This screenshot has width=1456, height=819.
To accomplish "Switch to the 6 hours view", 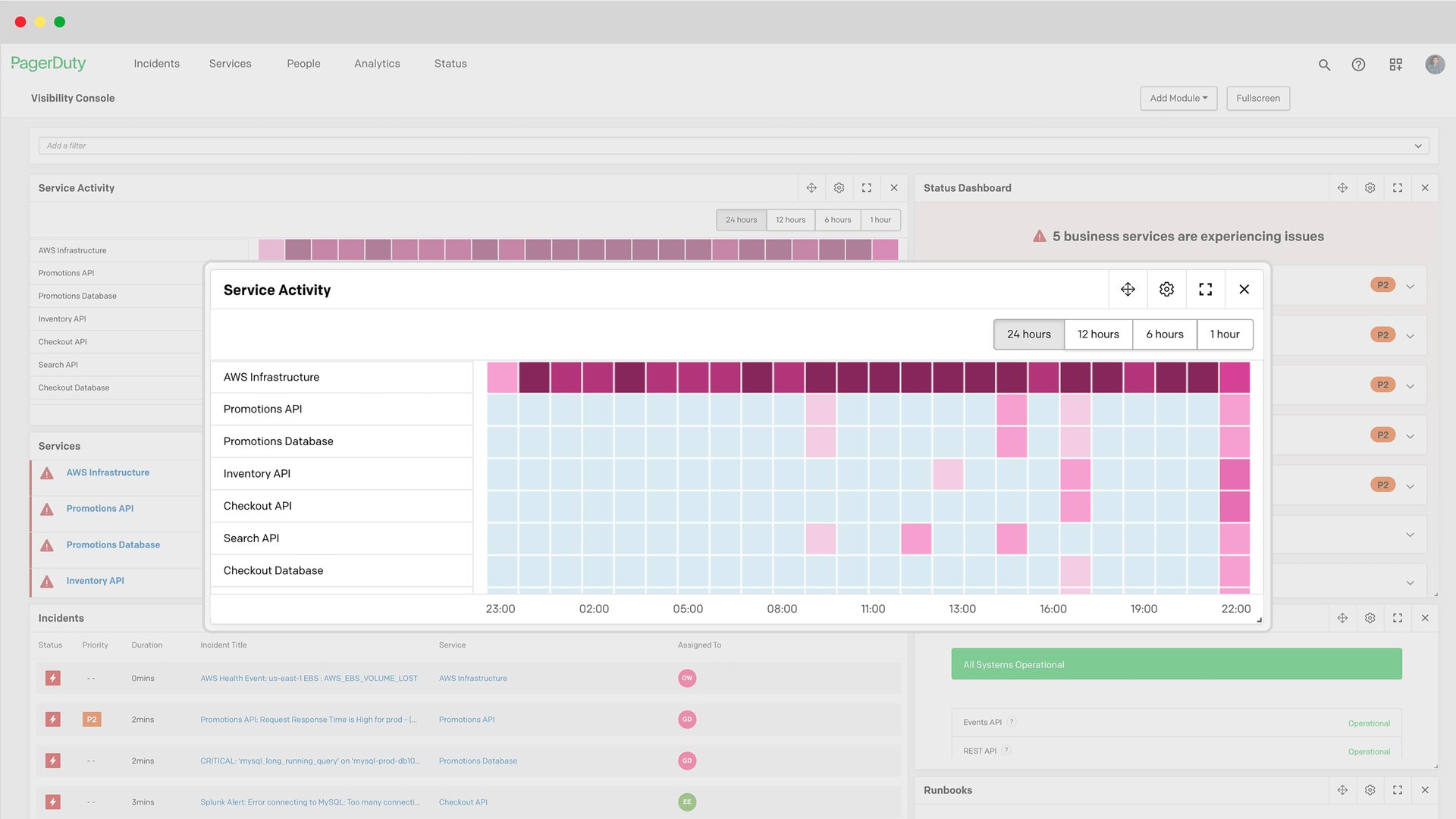I will click(x=1164, y=334).
